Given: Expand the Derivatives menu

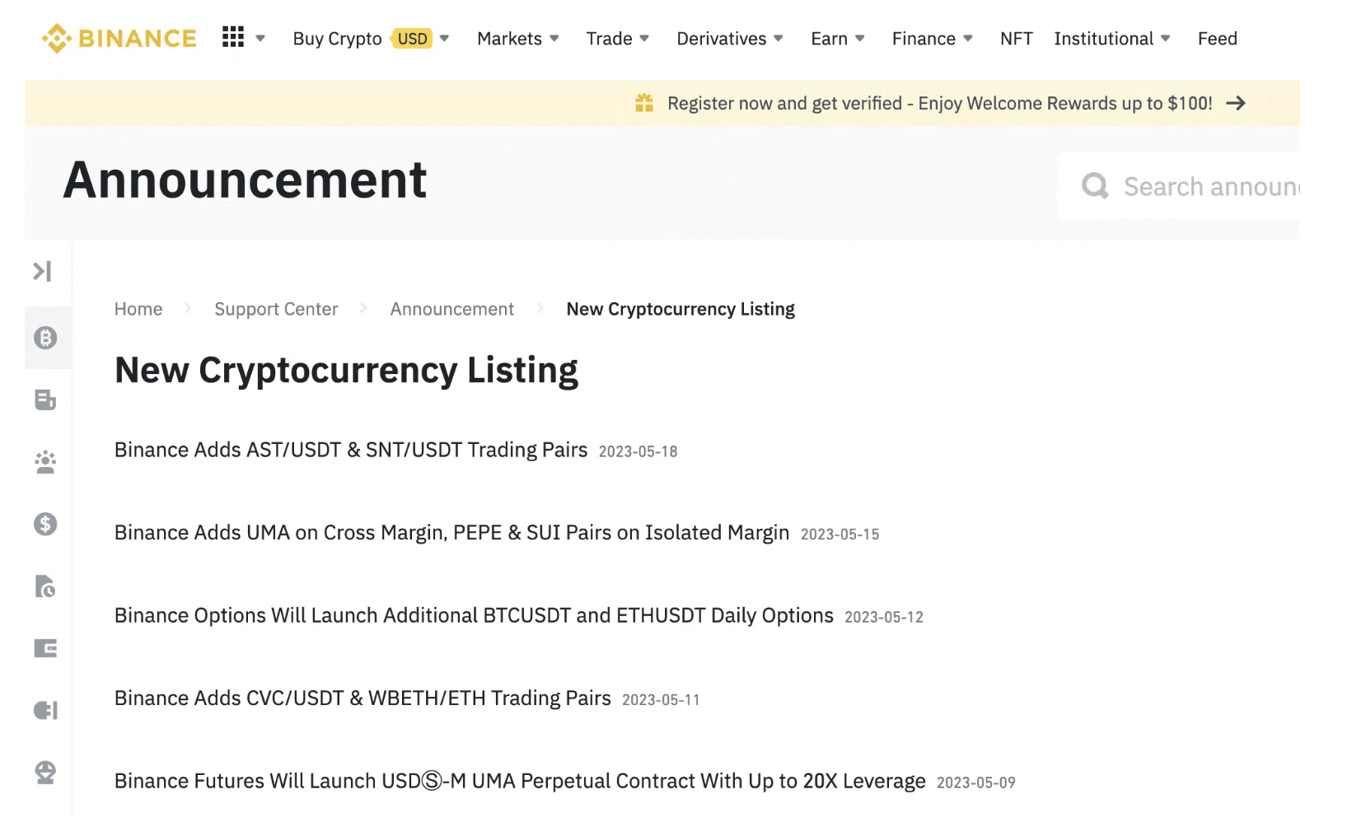Looking at the screenshot, I should tap(729, 39).
